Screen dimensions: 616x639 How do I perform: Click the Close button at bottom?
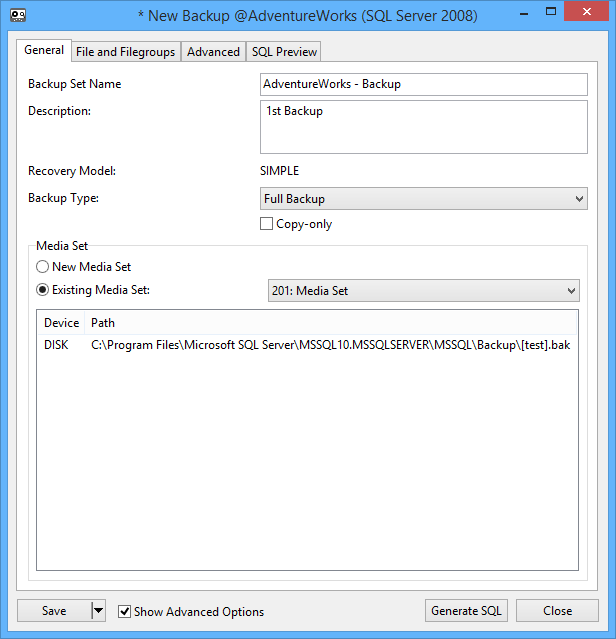(x=557, y=610)
